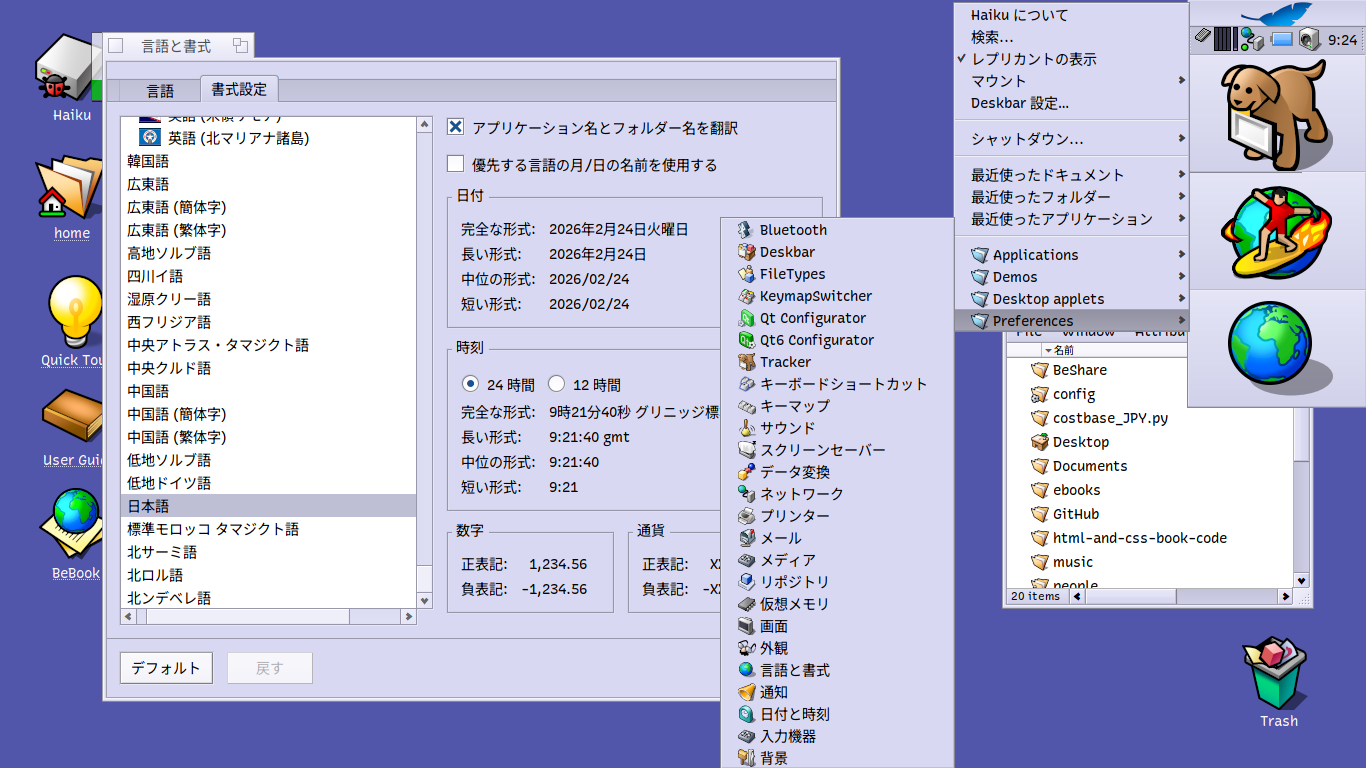Switch to the 言語 tab
The width and height of the screenshot is (1366, 768).
(x=160, y=90)
